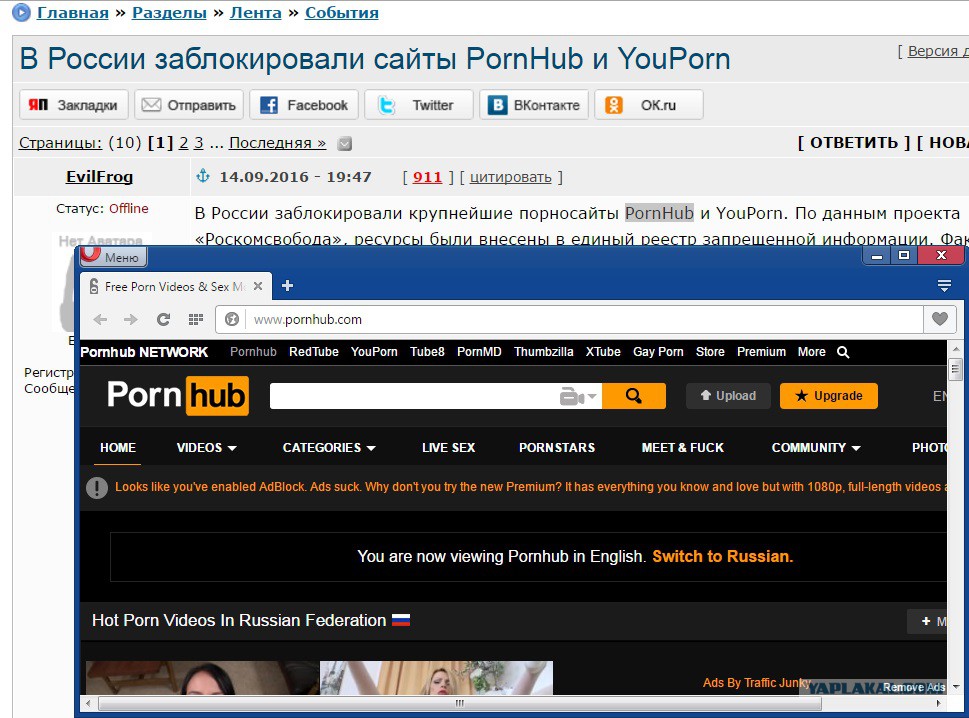969x718 pixels.
Task: Open the video search type dropdown
Action: tap(578, 396)
